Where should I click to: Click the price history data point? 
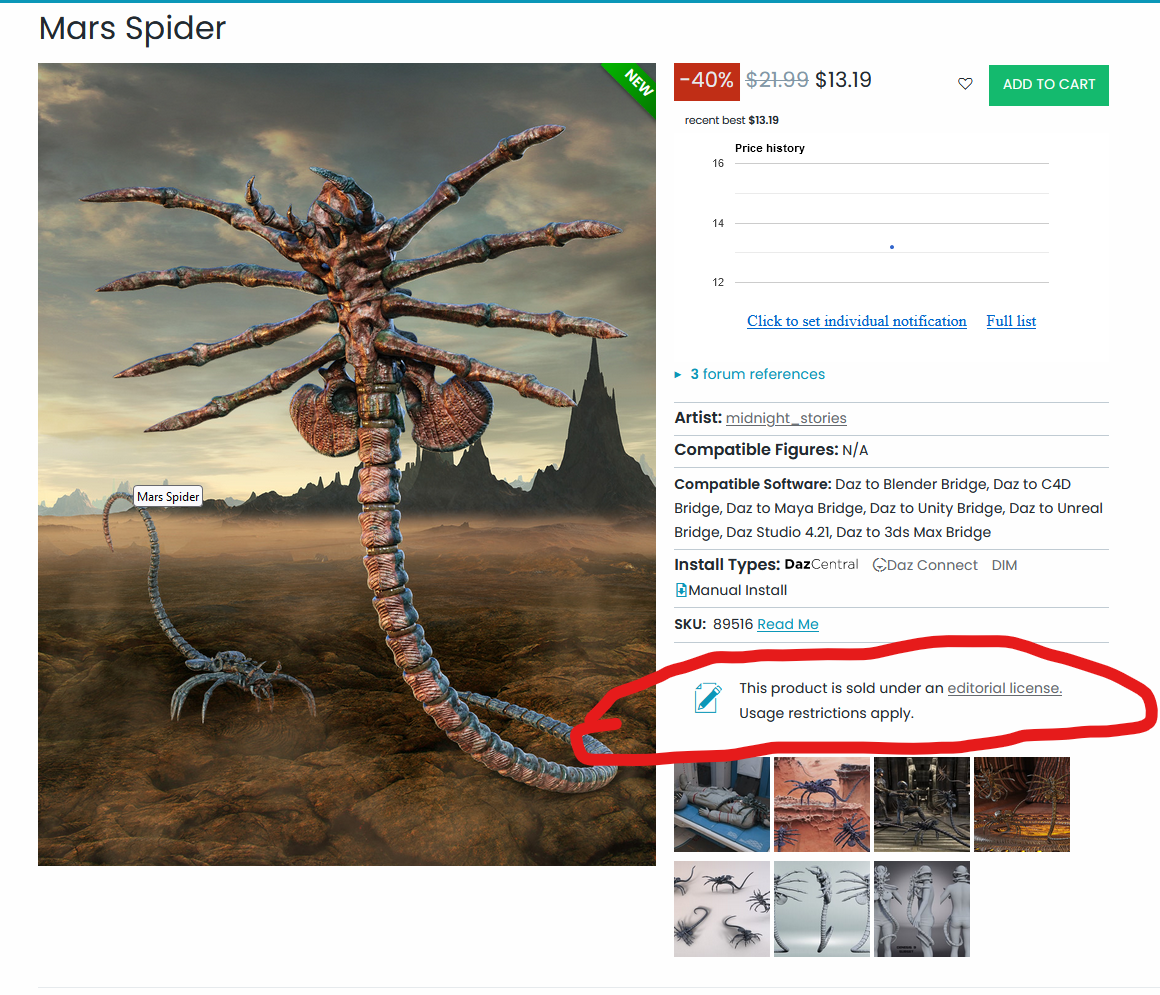(x=891, y=247)
